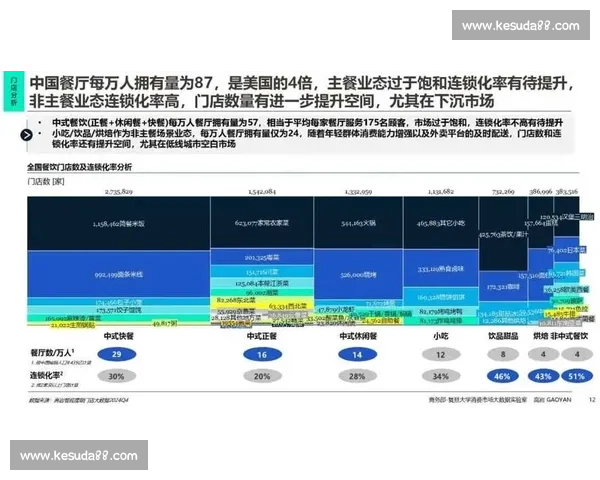Select the slide headline starting 中国餐厅每万人拥有量为87
This screenshot has height=480, width=600.
pos(302,83)
